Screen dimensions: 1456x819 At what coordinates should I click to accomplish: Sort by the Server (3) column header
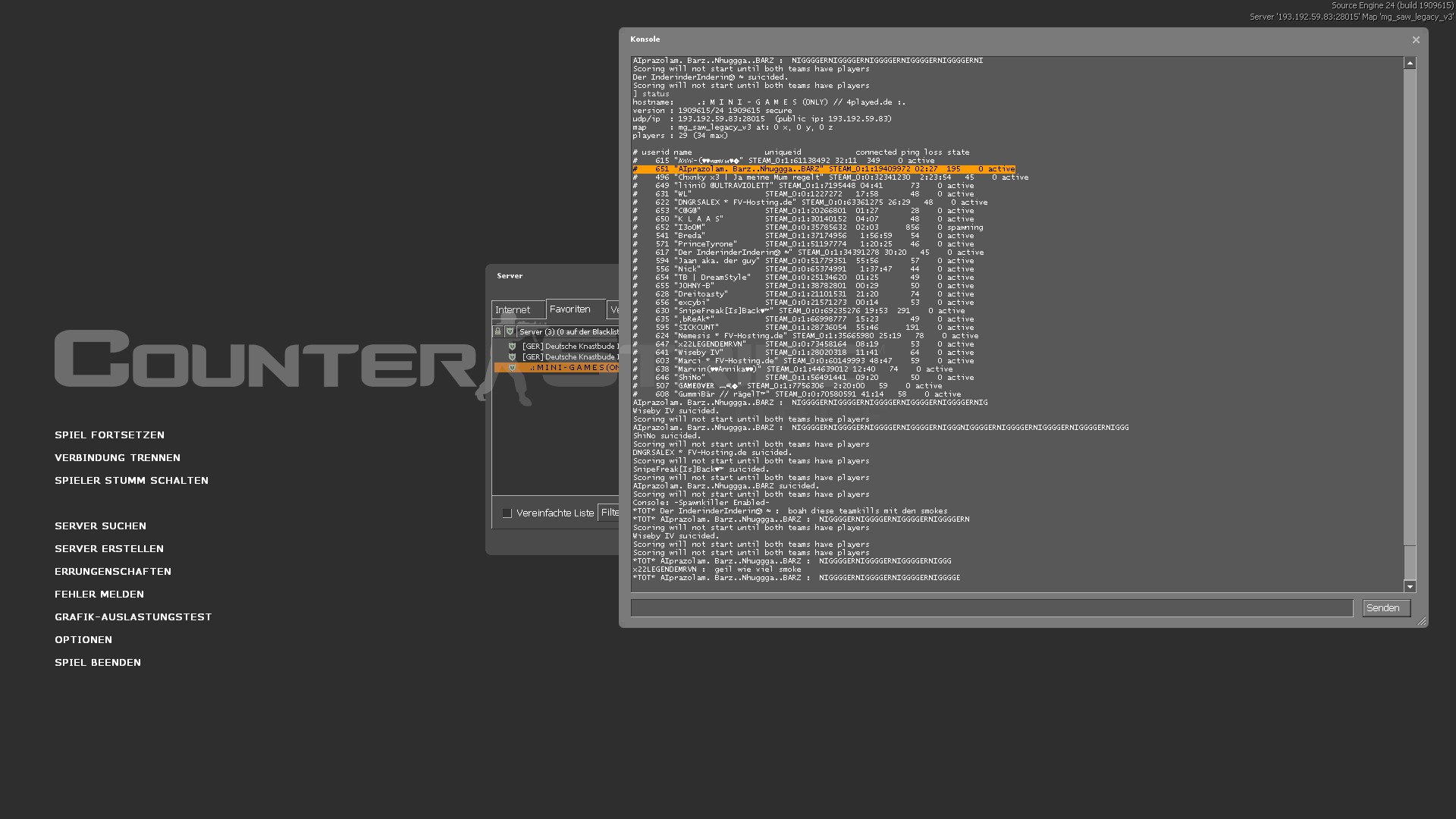point(569,331)
